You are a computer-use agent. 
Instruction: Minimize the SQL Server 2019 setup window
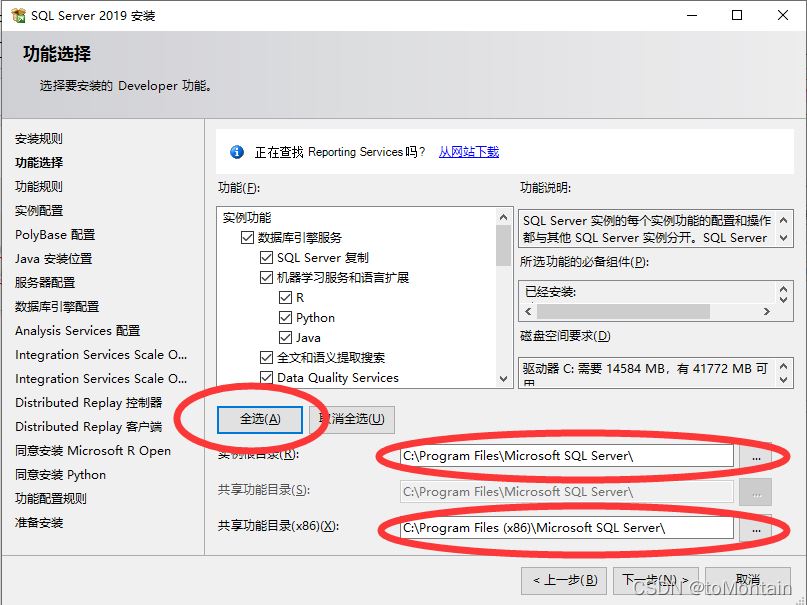[x=692, y=15]
